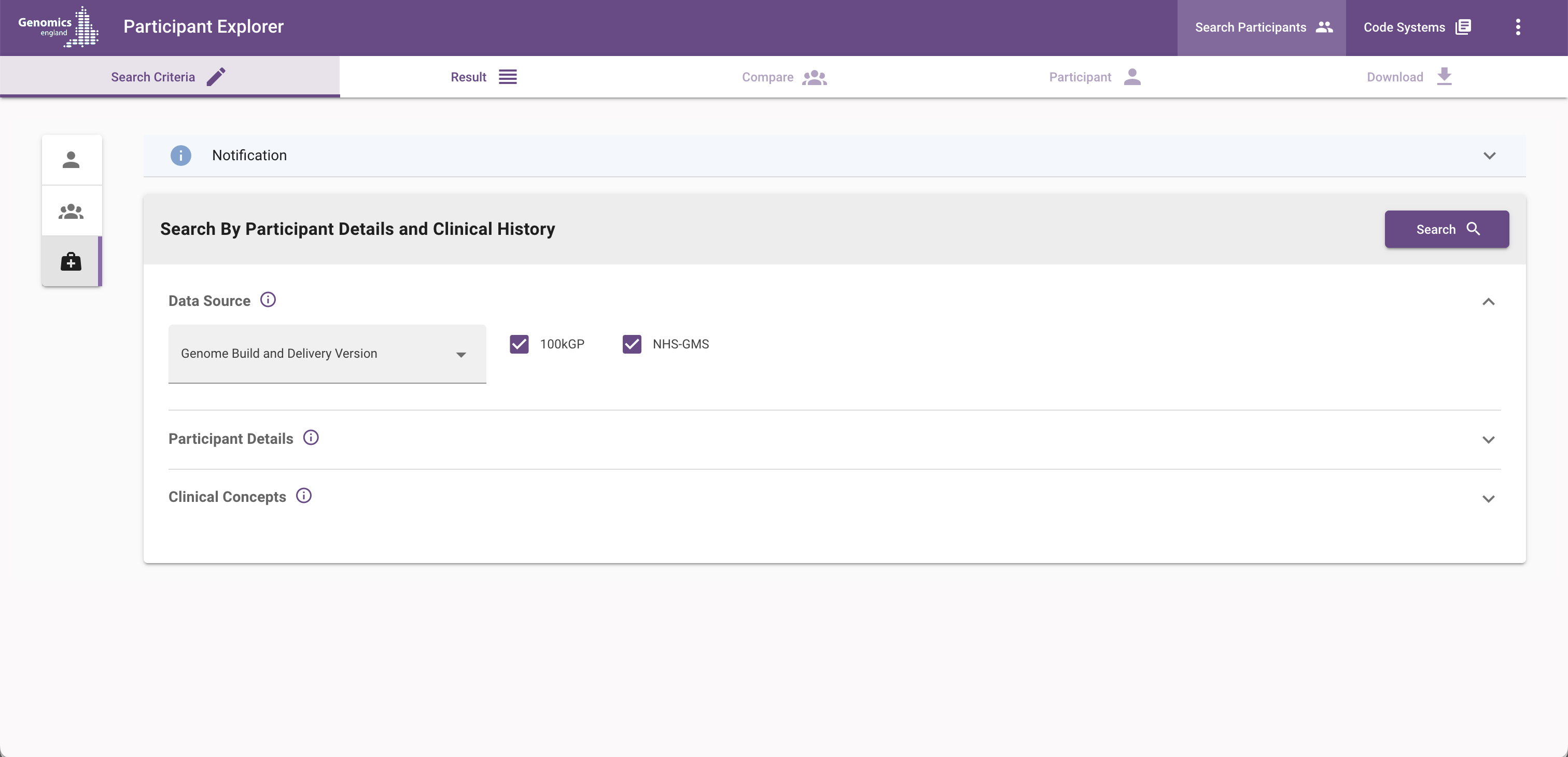The height and width of the screenshot is (757, 1568).
Task: Collapse the Data Source section
Action: [1488, 302]
